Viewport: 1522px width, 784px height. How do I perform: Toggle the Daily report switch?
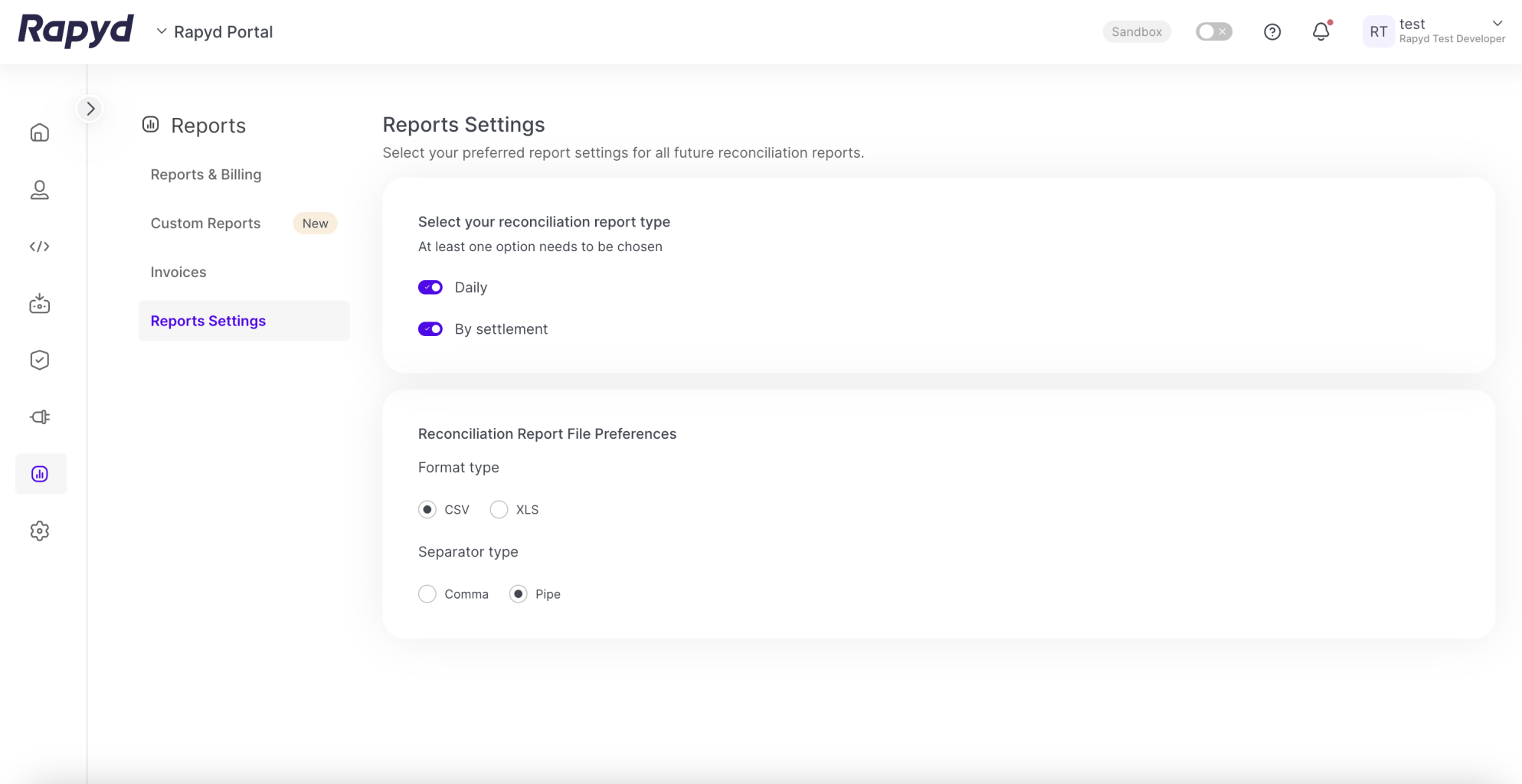pos(430,287)
